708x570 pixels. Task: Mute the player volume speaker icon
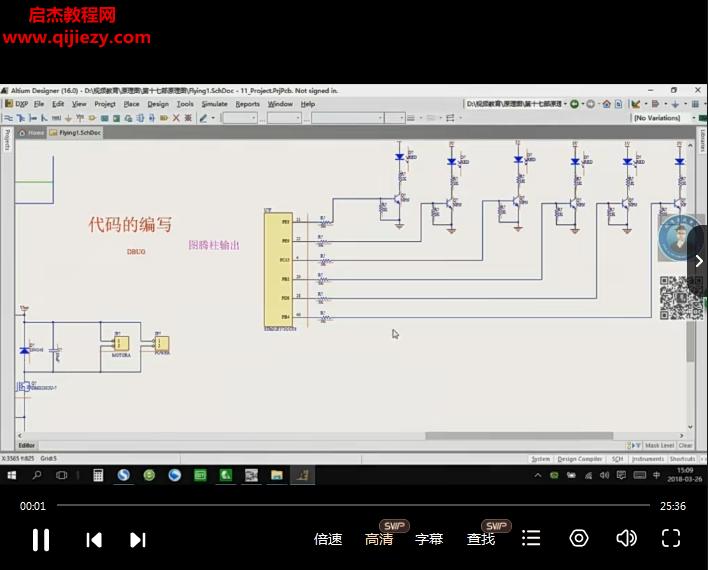(626, 538)
